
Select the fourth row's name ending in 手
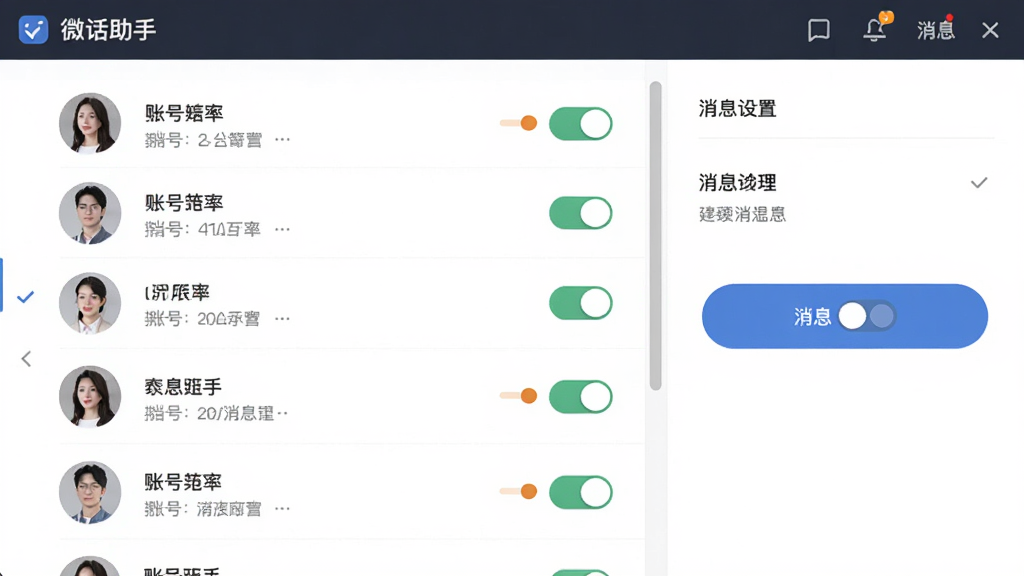tap(183, 387)
